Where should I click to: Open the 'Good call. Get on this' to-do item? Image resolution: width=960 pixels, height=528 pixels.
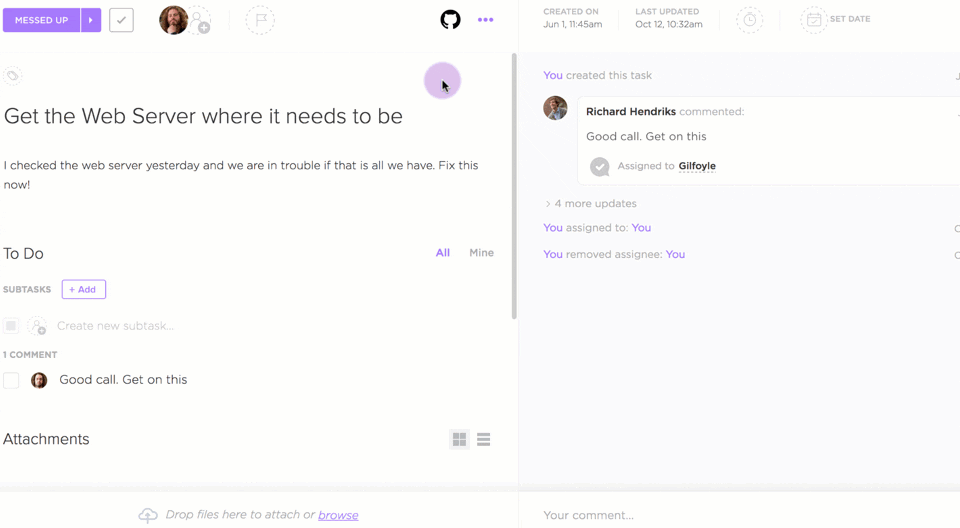pos(123,380)
